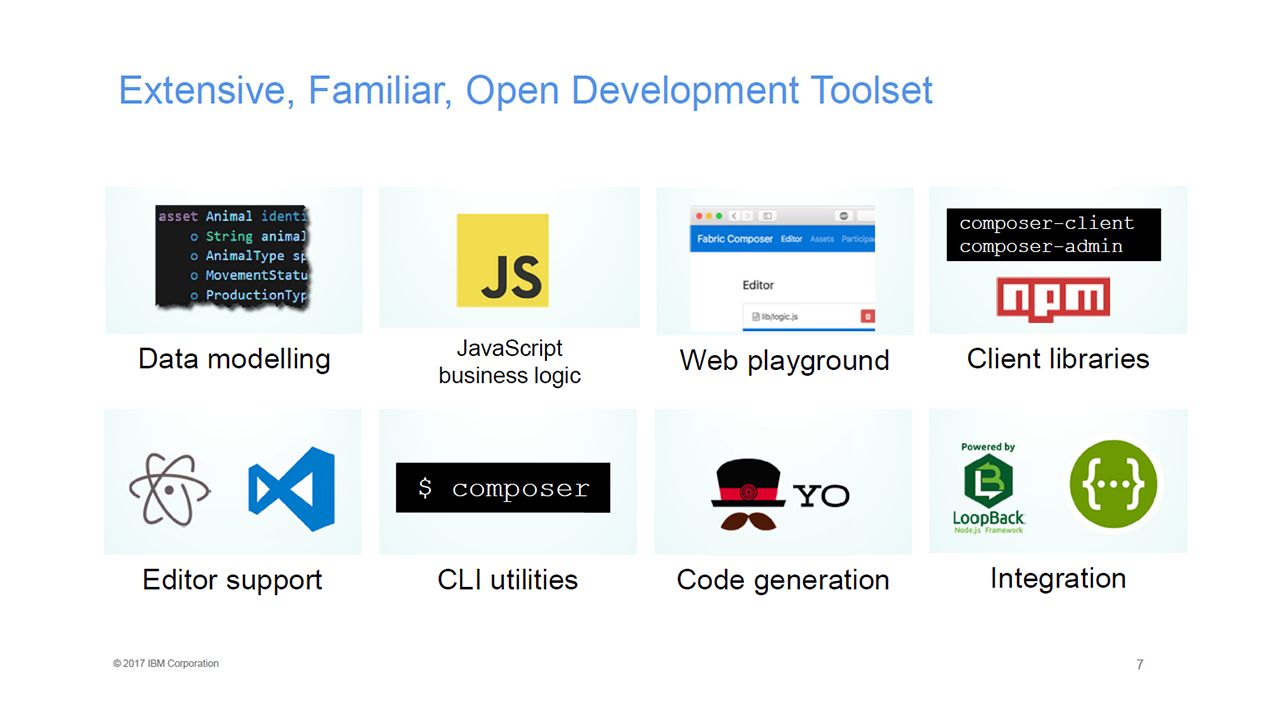The width and height of the screenshot is (1280, 720).
Task: Click the LoopBack framework logo
Action: (989, 488)
